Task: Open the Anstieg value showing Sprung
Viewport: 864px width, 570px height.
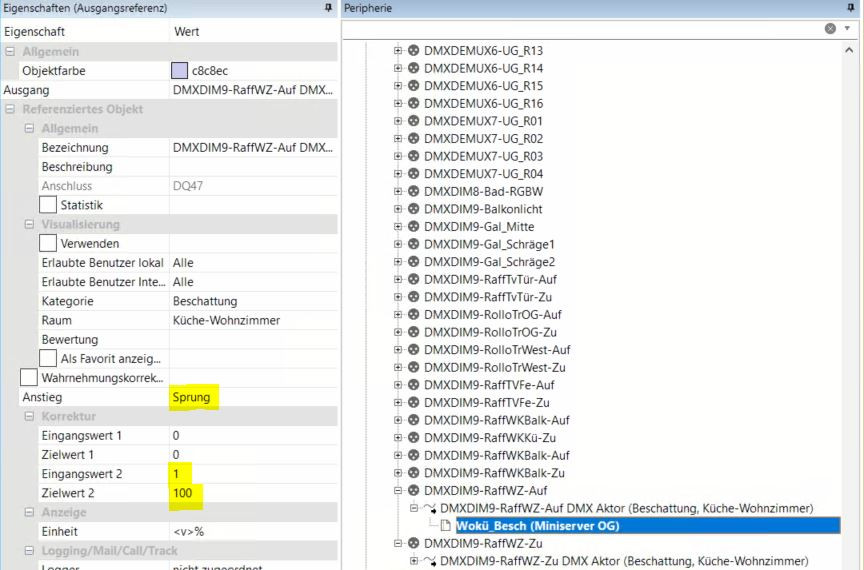Action: 253,397
